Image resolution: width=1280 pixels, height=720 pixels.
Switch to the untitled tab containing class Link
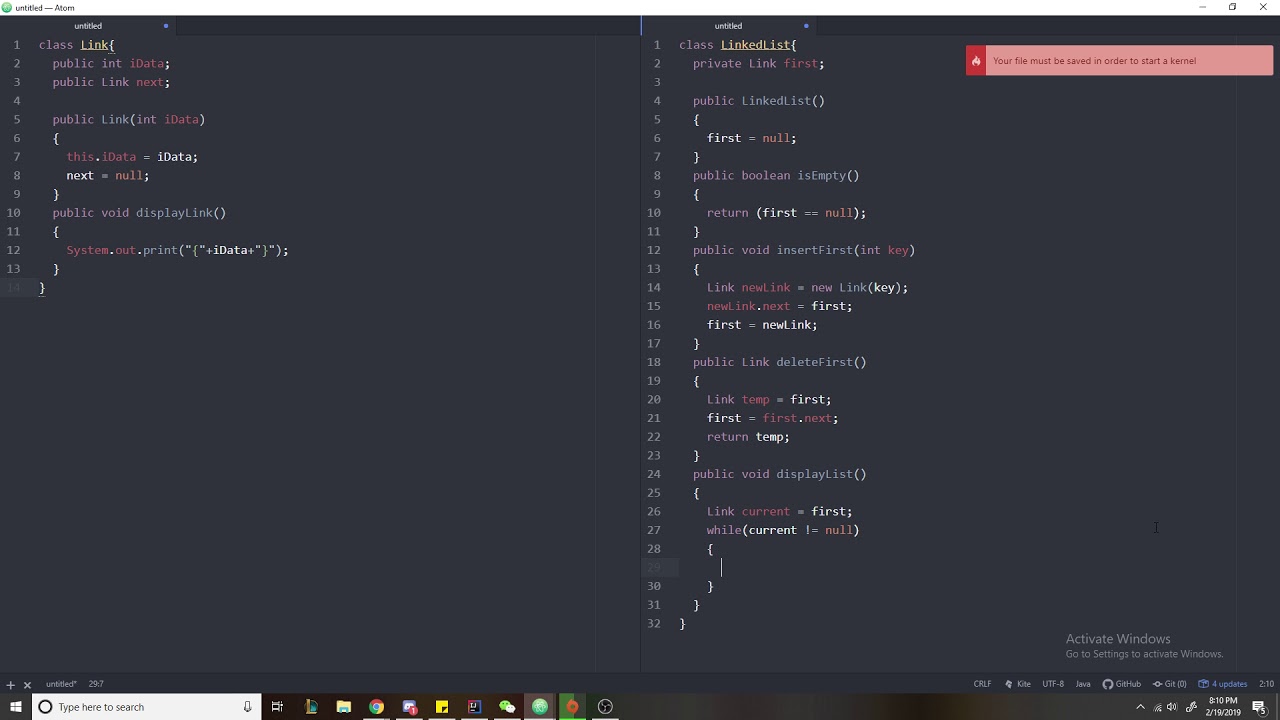[x=88, y=26]
